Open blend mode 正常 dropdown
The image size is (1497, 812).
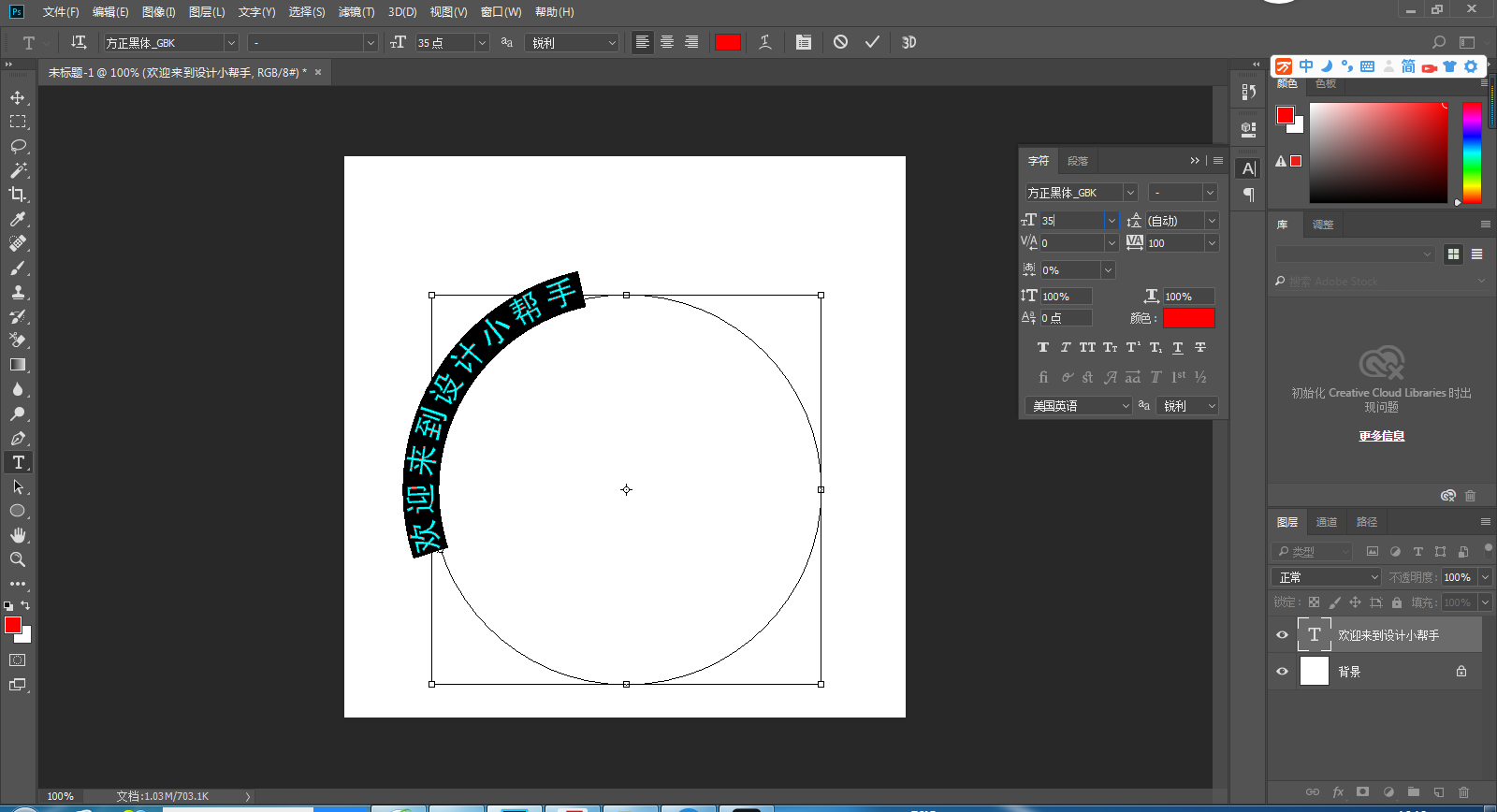point(1326,577)
